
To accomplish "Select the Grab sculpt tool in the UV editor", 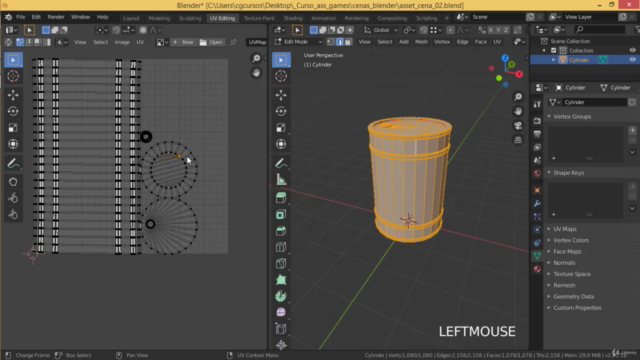I will 13,182.
